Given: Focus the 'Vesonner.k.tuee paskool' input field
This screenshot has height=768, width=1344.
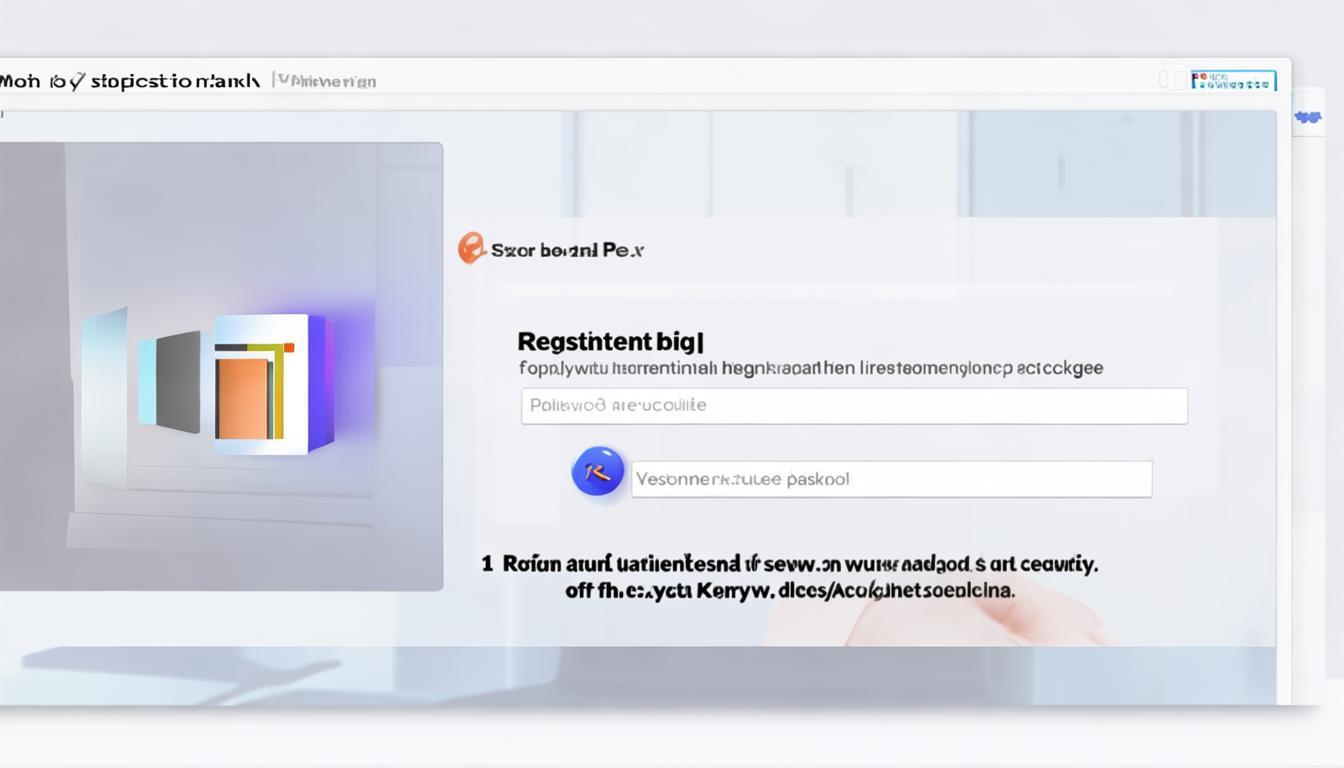Looking at the screenshot, I should coord(890,479).
